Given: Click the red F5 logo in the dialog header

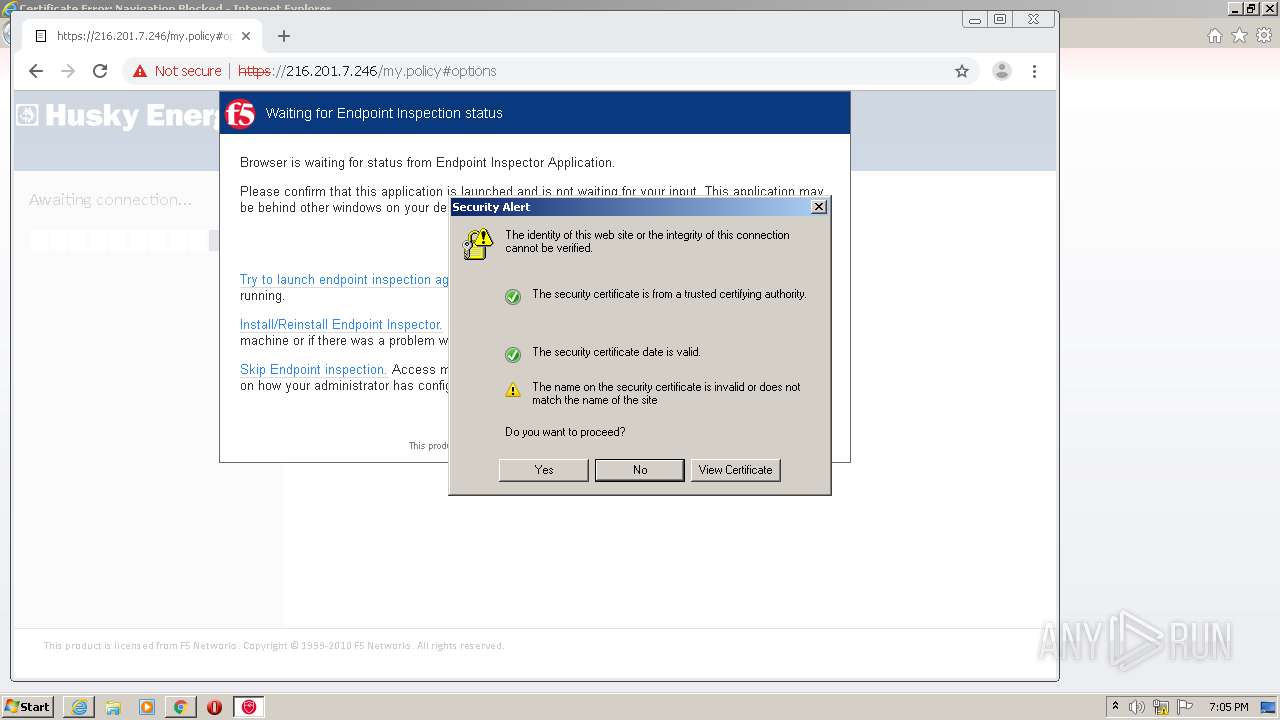Looking at the screenshot, I should point(240,114).
